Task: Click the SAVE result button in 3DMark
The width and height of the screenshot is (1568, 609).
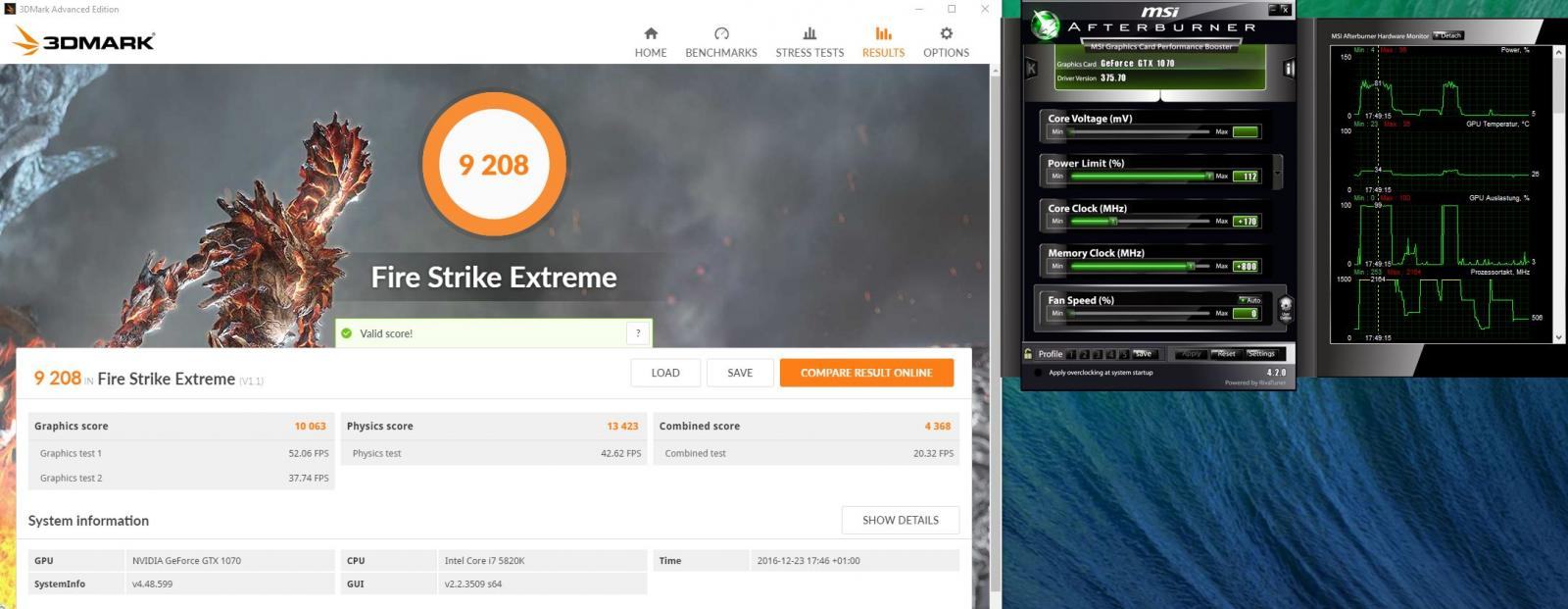Action: (x=740, y=373)
